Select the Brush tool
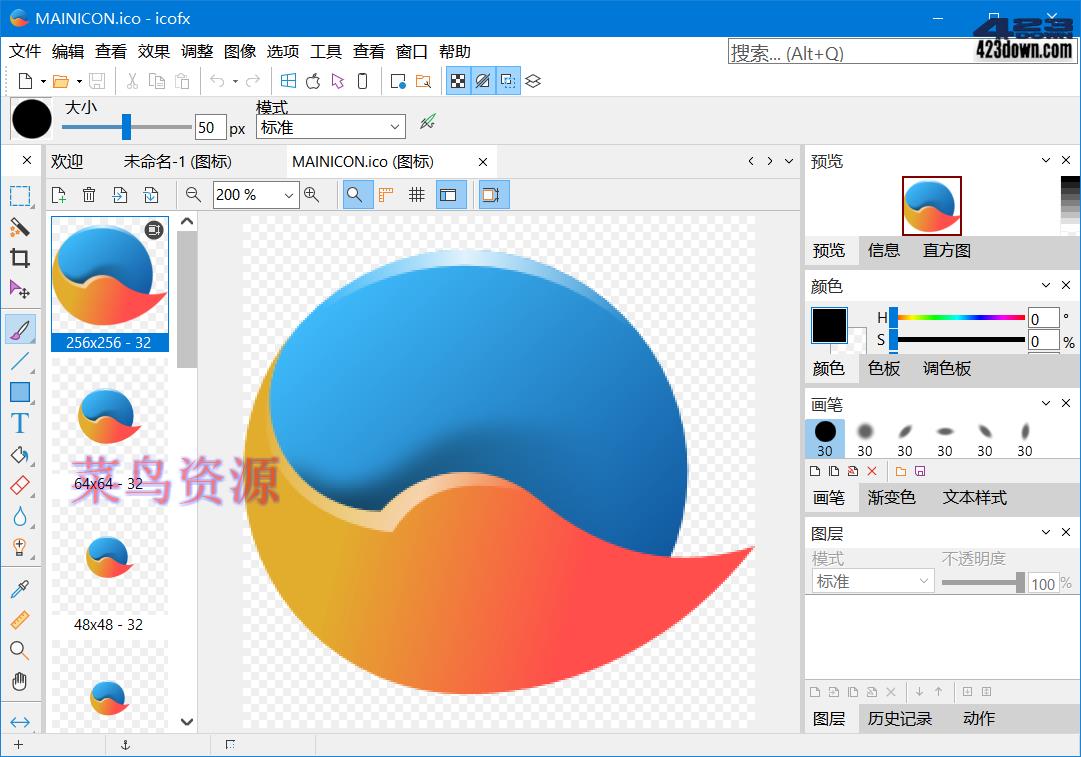The width and height of the screenshot is (1081, 757). (20, 328)
